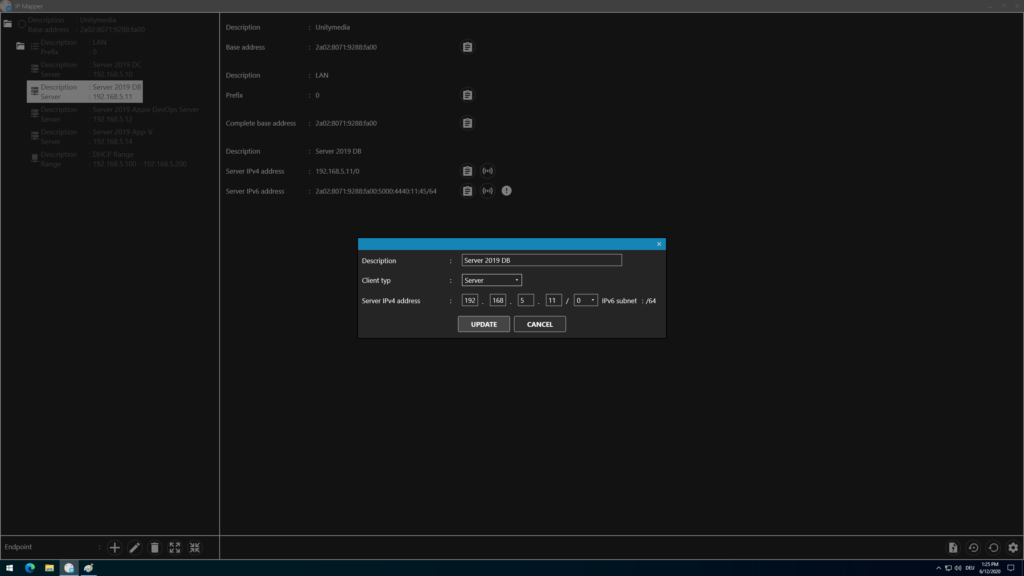Select Server 2019 DC tree entry
Image resolution: width=1024 pixels, height=576 pixels.
85,69
